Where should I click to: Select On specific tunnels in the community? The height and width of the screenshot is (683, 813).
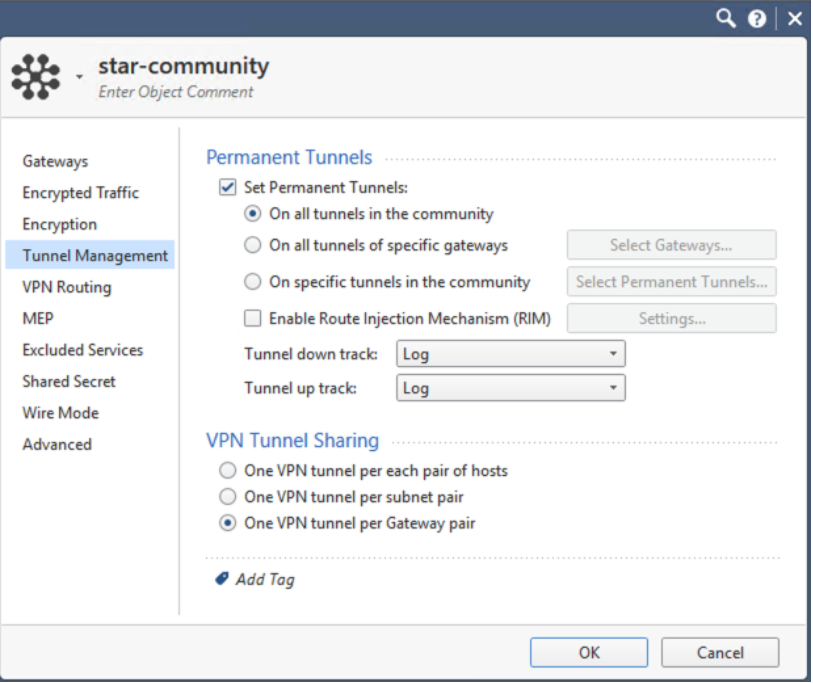(253, 282)
